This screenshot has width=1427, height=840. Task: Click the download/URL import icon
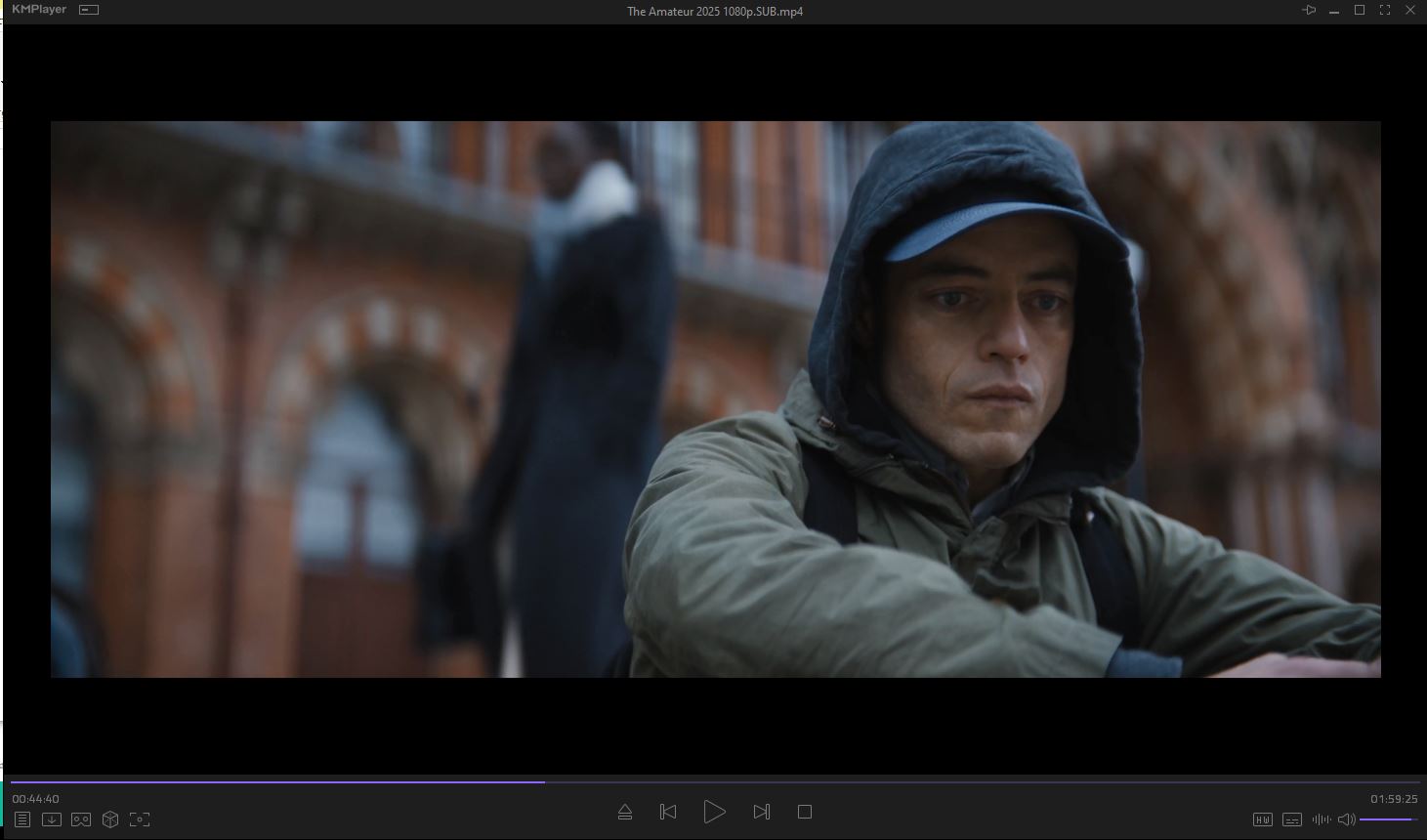click(x=52, y=819)
